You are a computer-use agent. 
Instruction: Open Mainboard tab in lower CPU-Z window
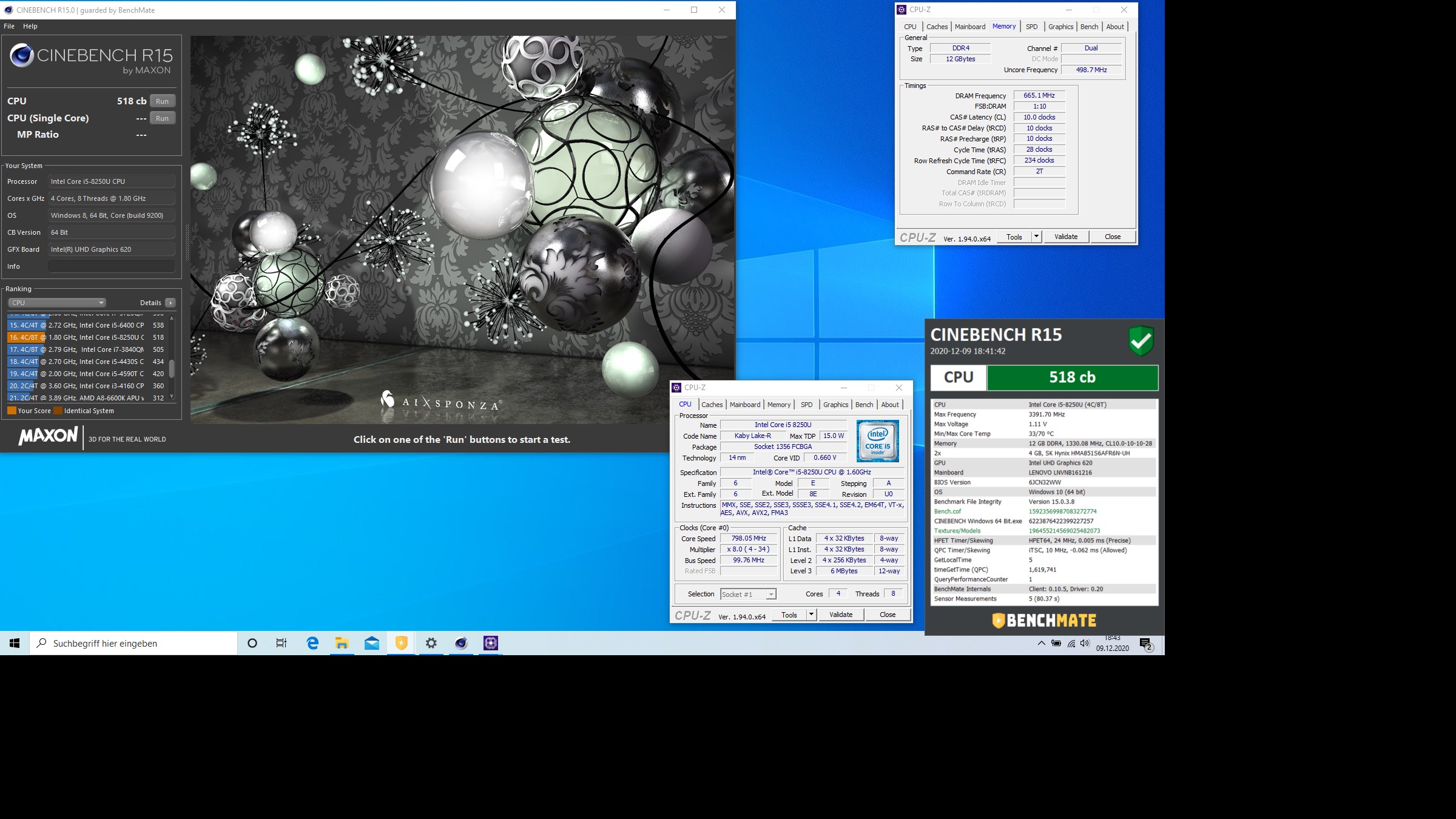744,405
